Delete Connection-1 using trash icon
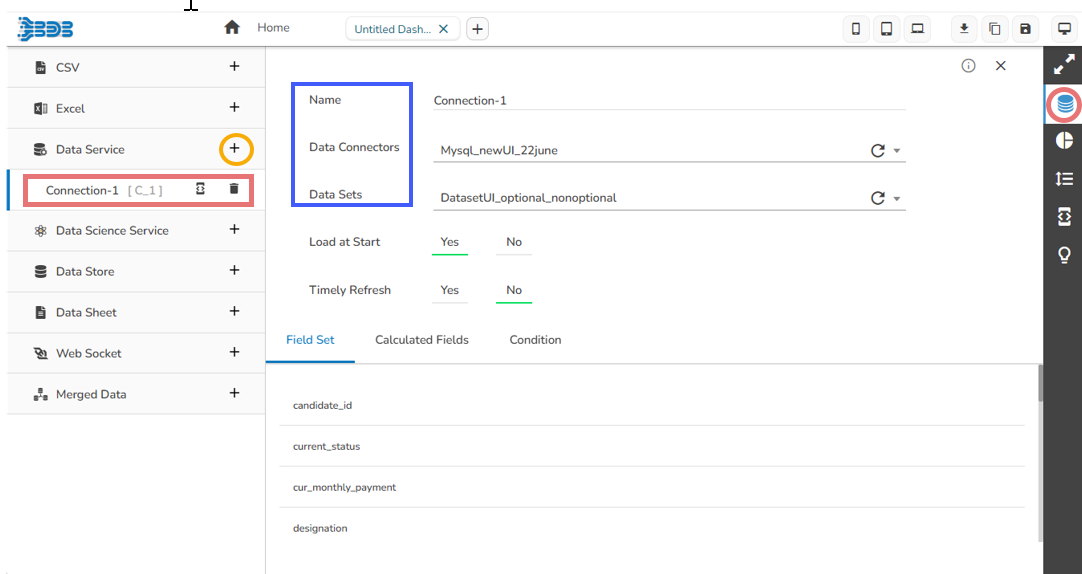1082x574 pixels. tap(234, 189)
